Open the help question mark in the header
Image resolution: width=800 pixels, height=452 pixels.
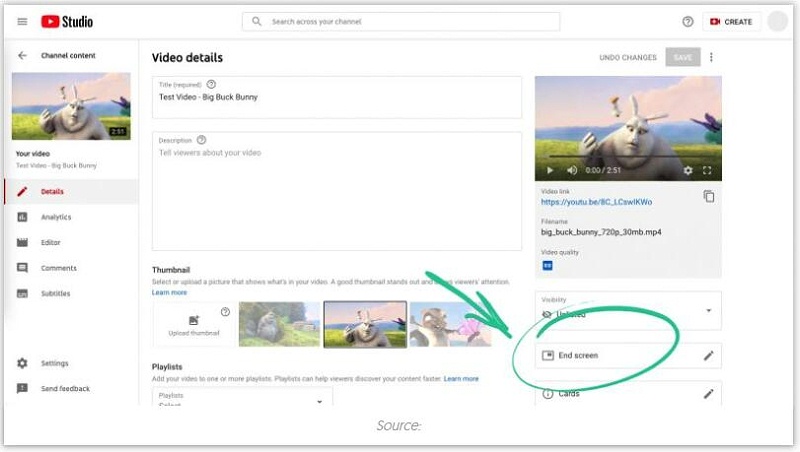[x=687, y=21]
